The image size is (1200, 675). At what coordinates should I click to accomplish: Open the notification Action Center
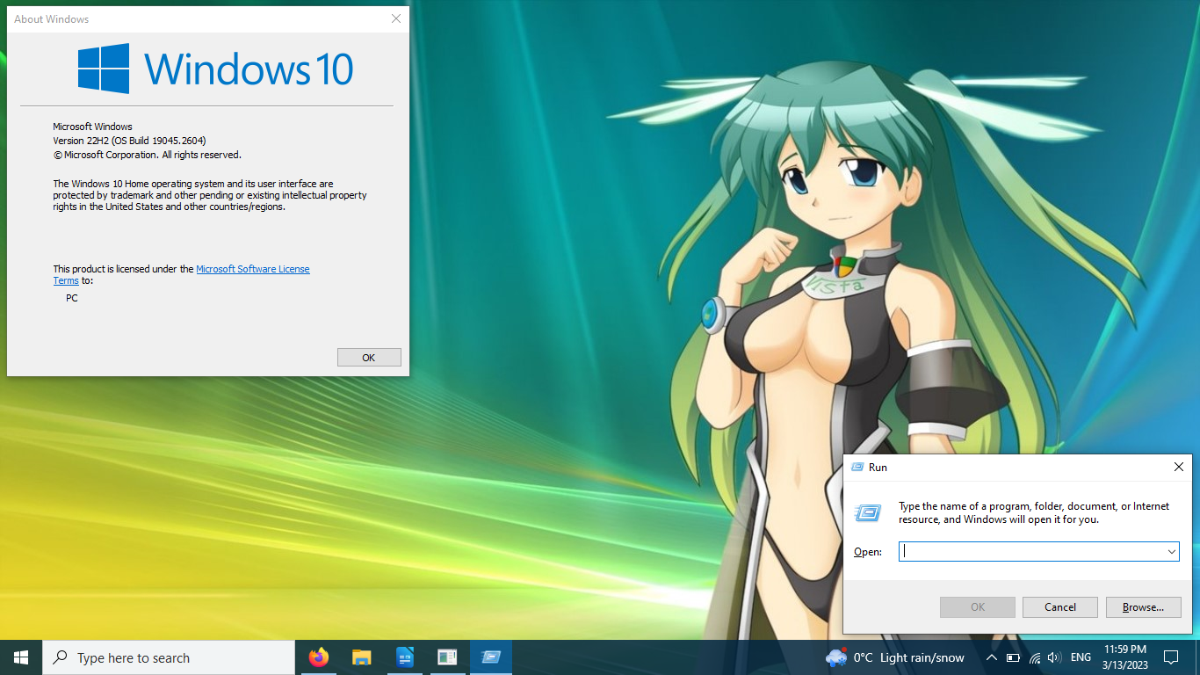pos(1172,657)
